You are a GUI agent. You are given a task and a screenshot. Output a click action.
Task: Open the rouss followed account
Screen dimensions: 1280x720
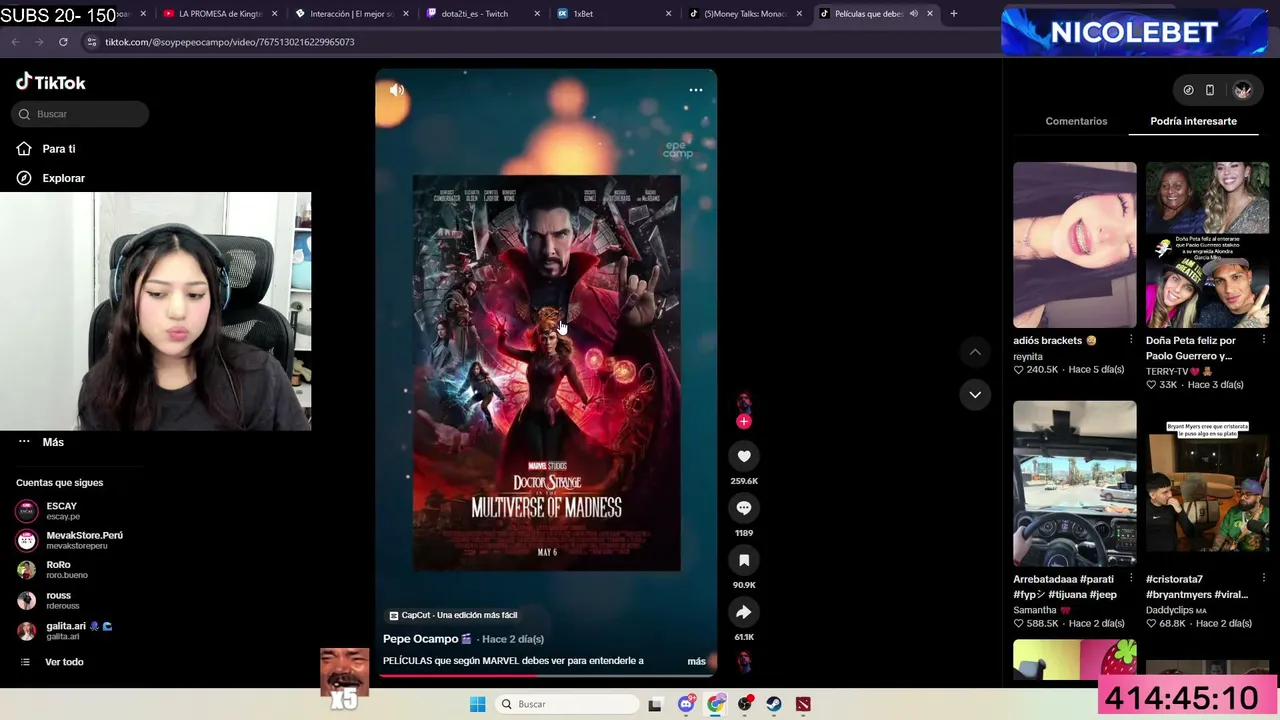click(50, 600)
